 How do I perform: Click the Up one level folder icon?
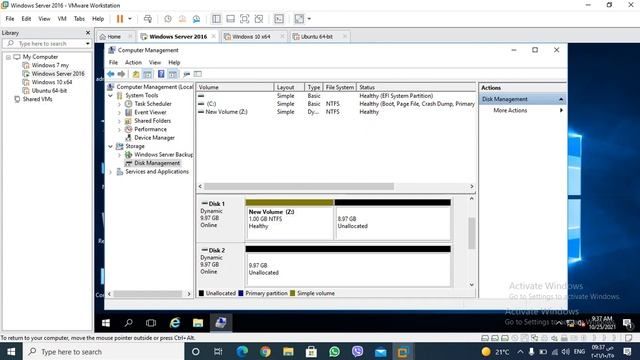[136, 74]
